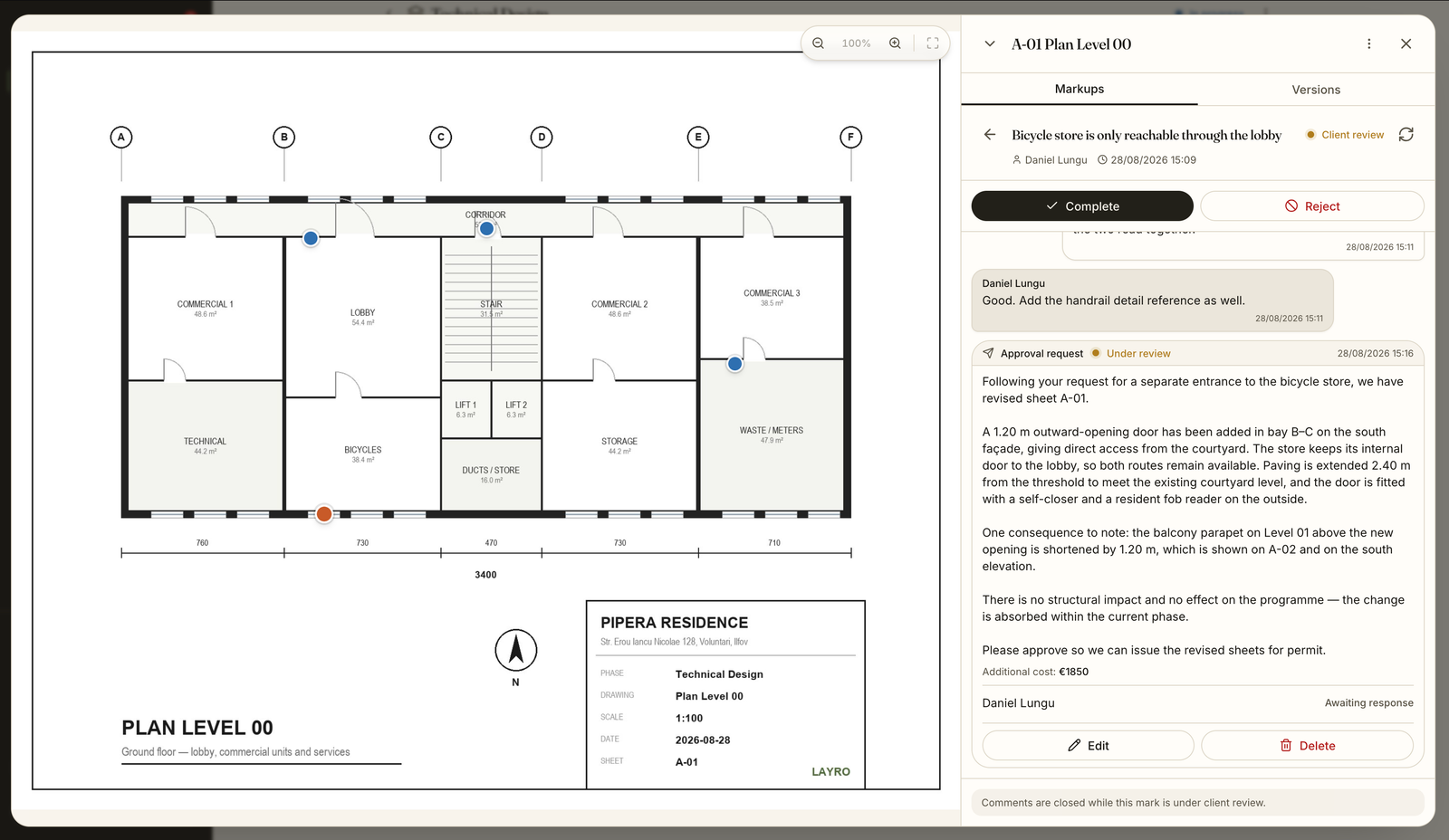The height and width of the screenshot is (840, 1449).
Task: Click the 'Additional cost: €1850' value
Action: click(x=1035, y=672)
